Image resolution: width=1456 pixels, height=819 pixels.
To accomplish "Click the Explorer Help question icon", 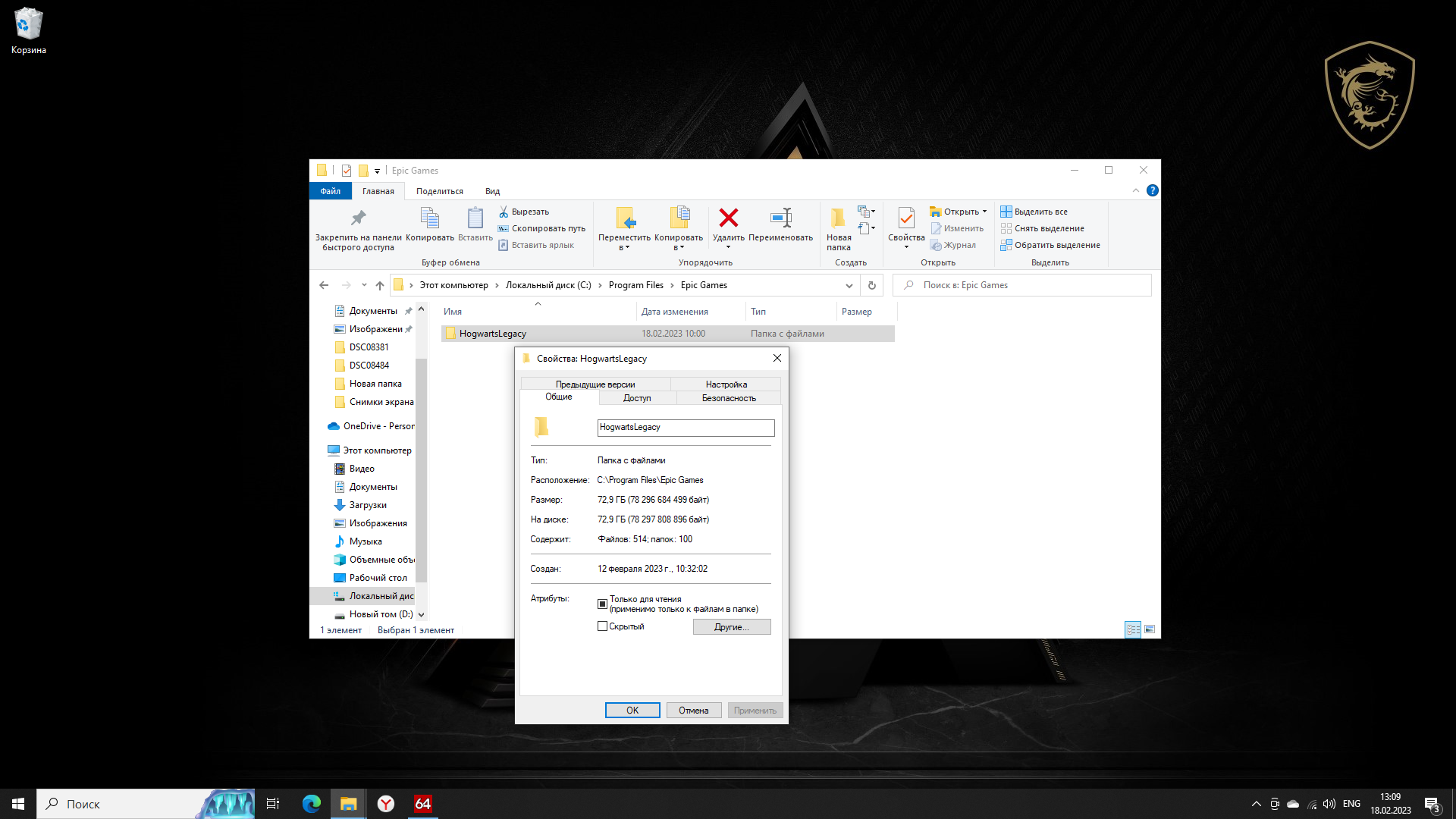I will pos(1152,190).
